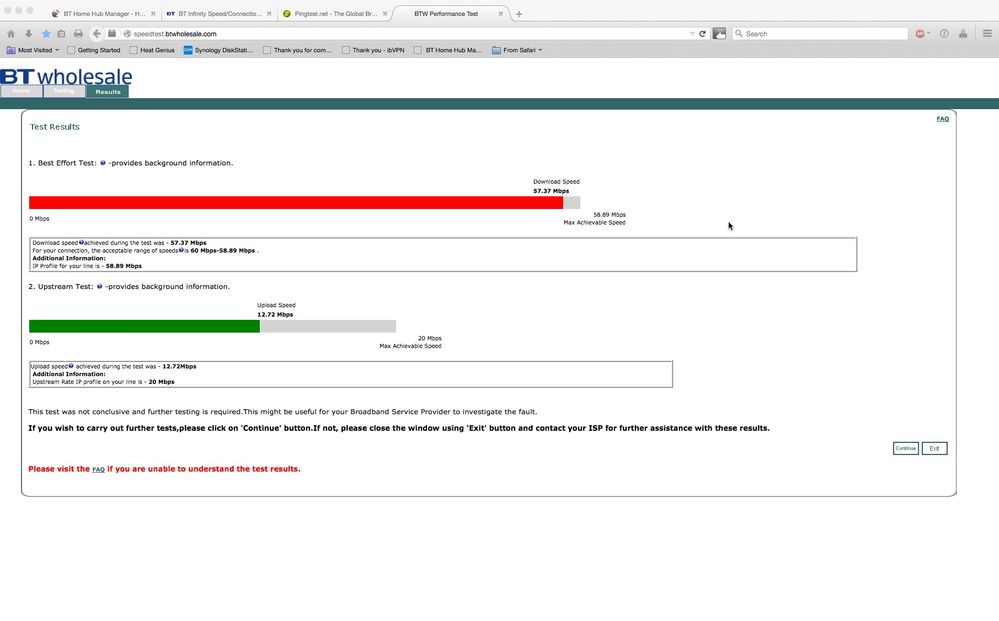Open a new tab with the plus button
The width and height of the screenshot is (999, 621).
519,14
